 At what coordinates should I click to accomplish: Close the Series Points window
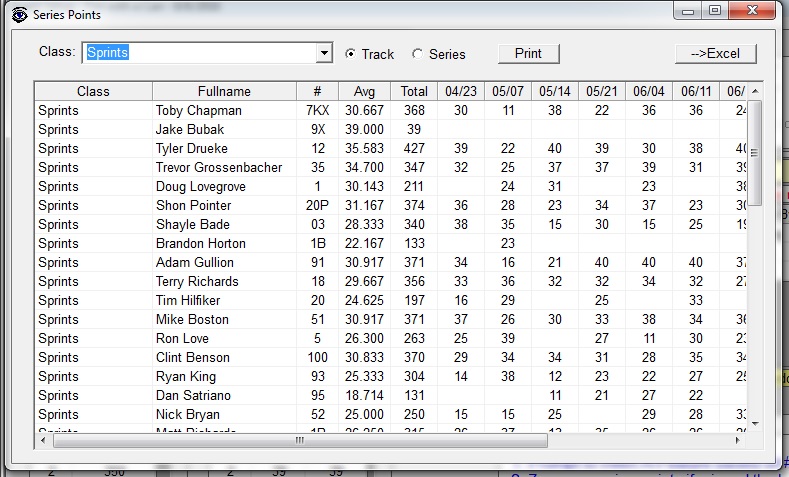click(753, 11)
